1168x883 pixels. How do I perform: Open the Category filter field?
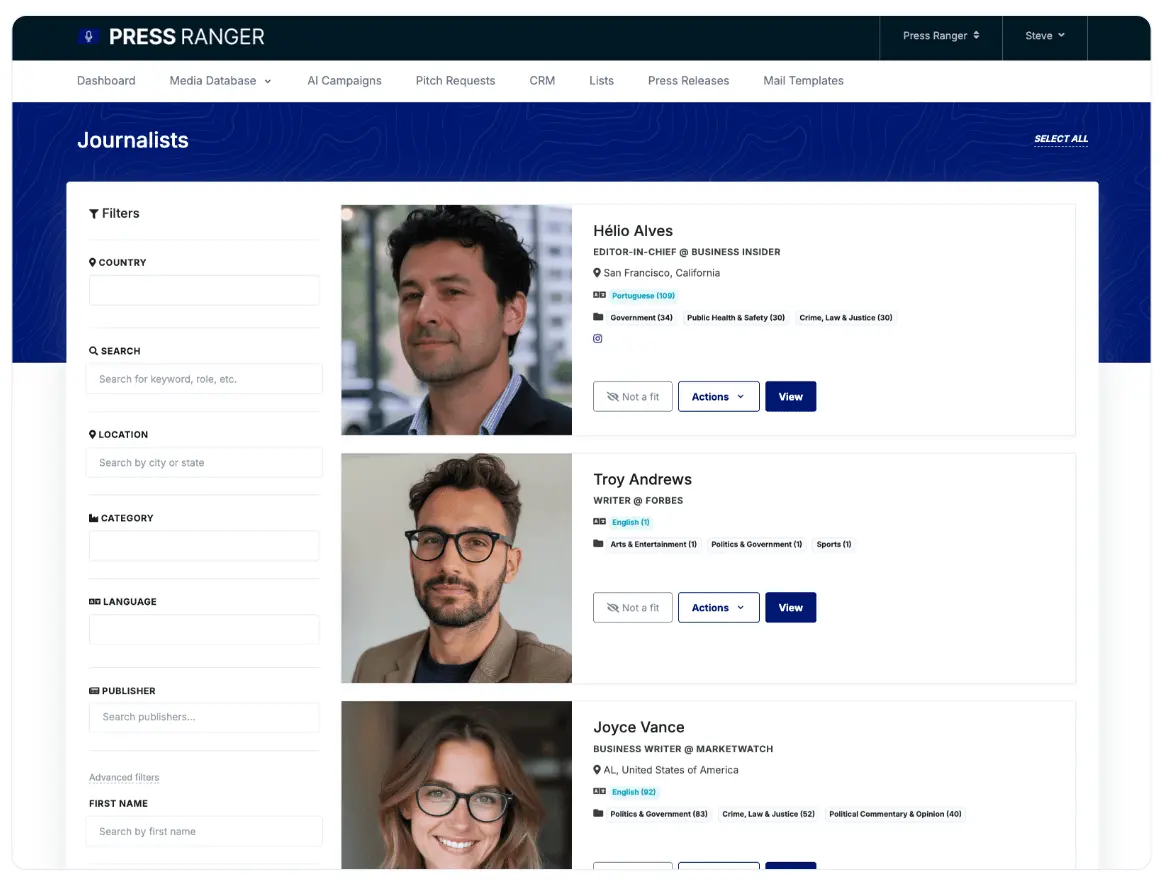[204, 545]
